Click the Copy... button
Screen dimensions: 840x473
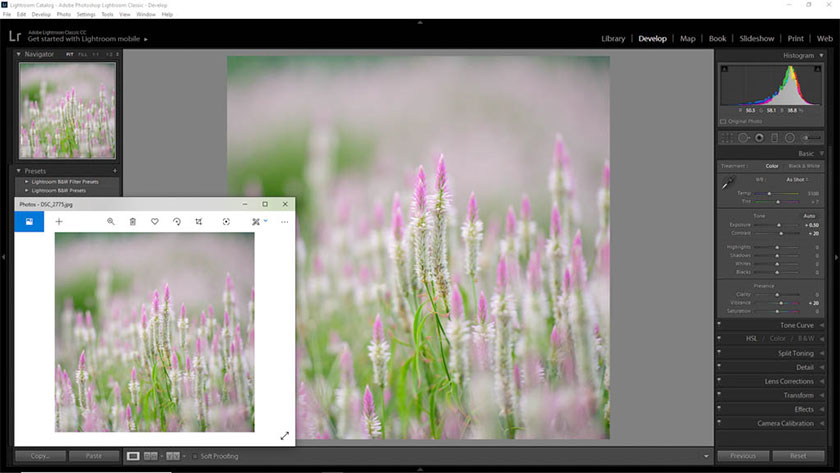[40, 456]
